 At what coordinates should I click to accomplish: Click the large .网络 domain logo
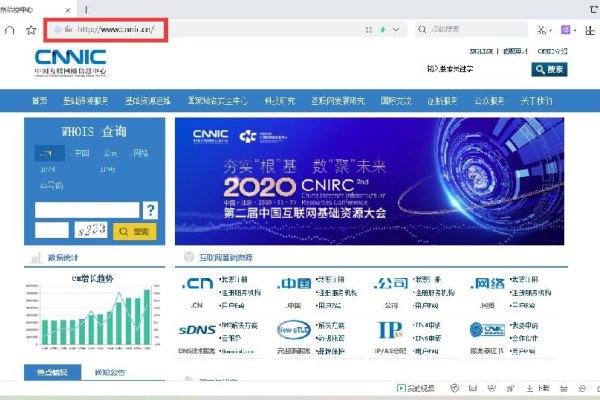pos(487,284)
